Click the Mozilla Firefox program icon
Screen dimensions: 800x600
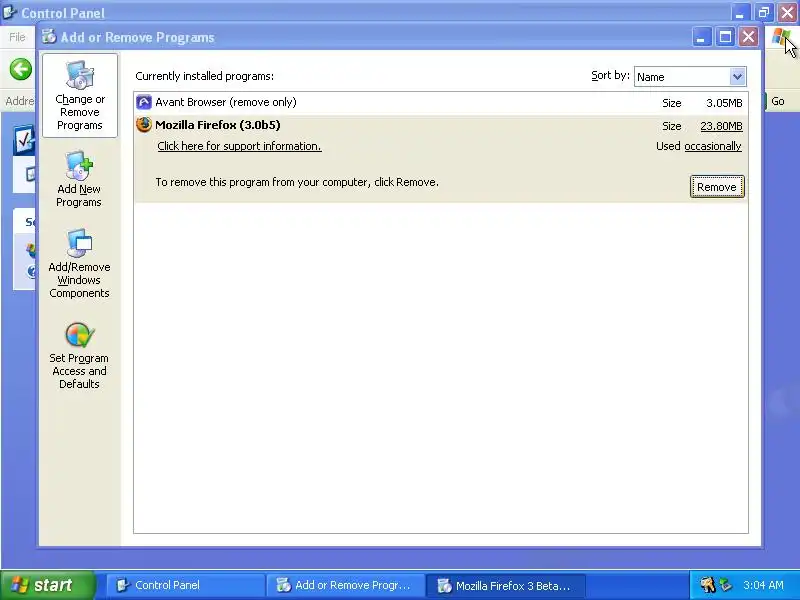[x=144, y=125]
